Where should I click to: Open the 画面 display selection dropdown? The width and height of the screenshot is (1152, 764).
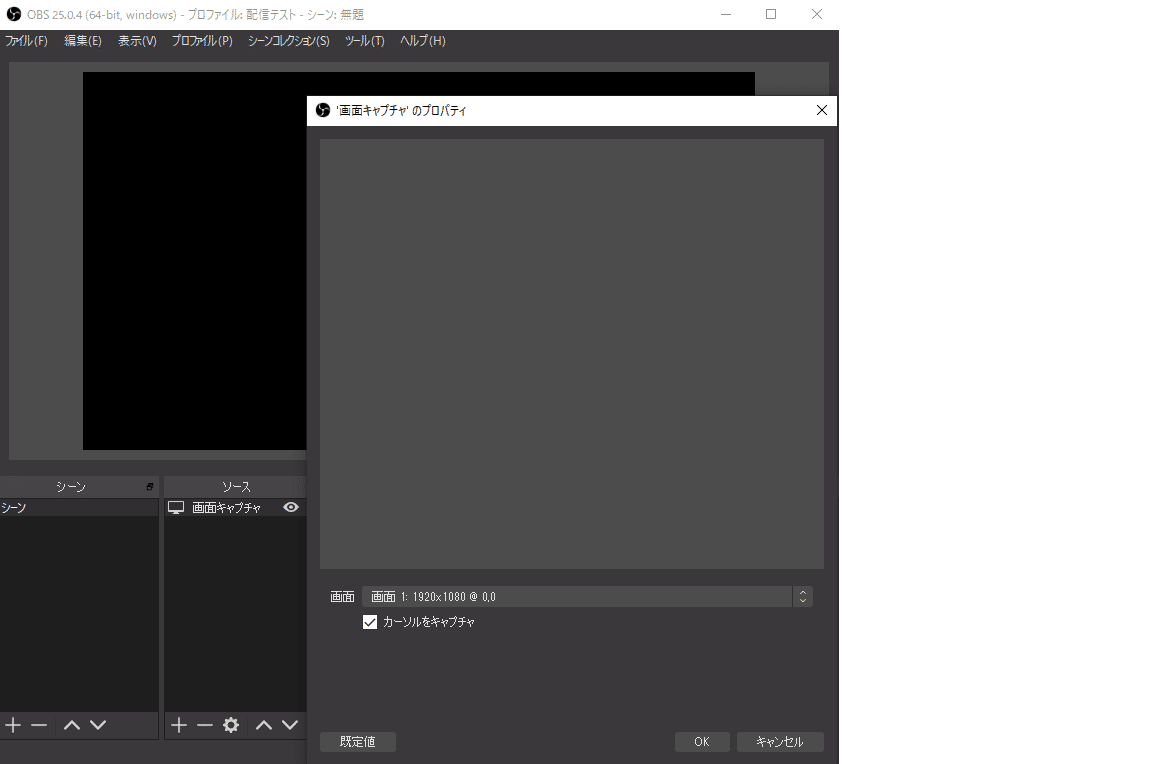(580, 596)
